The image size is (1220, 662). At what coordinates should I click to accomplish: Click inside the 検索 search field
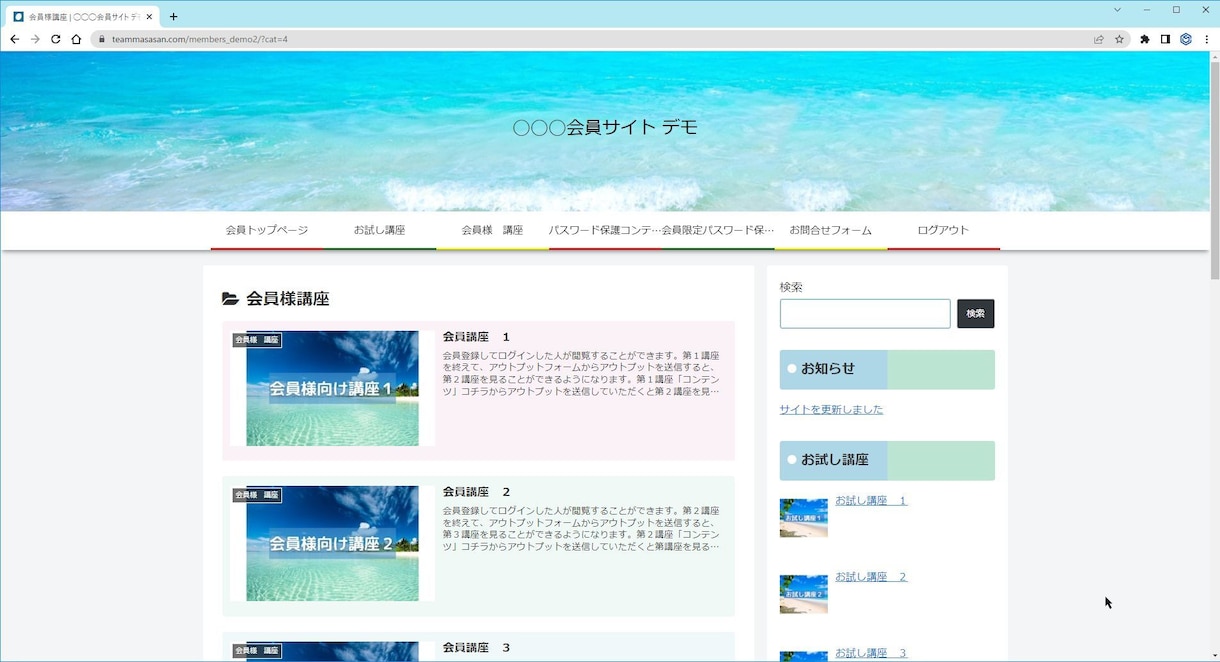click(865, 314)
